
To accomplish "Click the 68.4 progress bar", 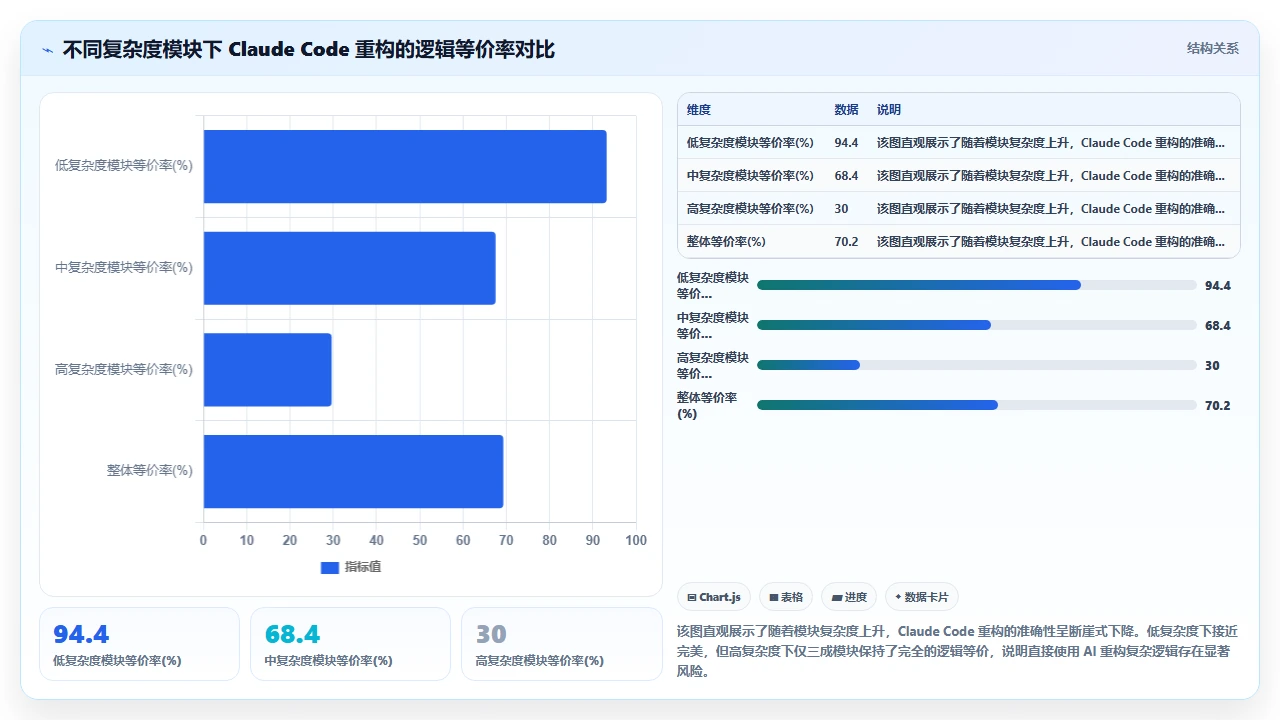I will (x=977, y=325).
